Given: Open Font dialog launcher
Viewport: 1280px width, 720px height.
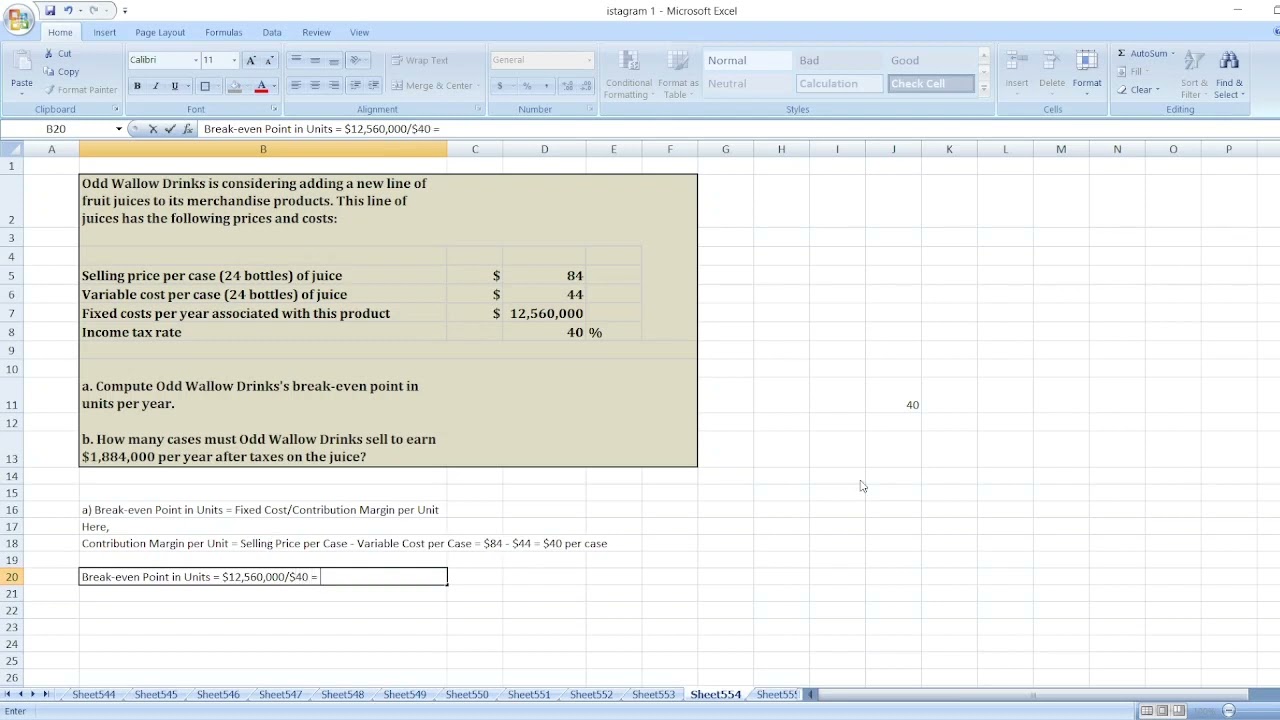Looking at the screenshot, I should 274,109.
